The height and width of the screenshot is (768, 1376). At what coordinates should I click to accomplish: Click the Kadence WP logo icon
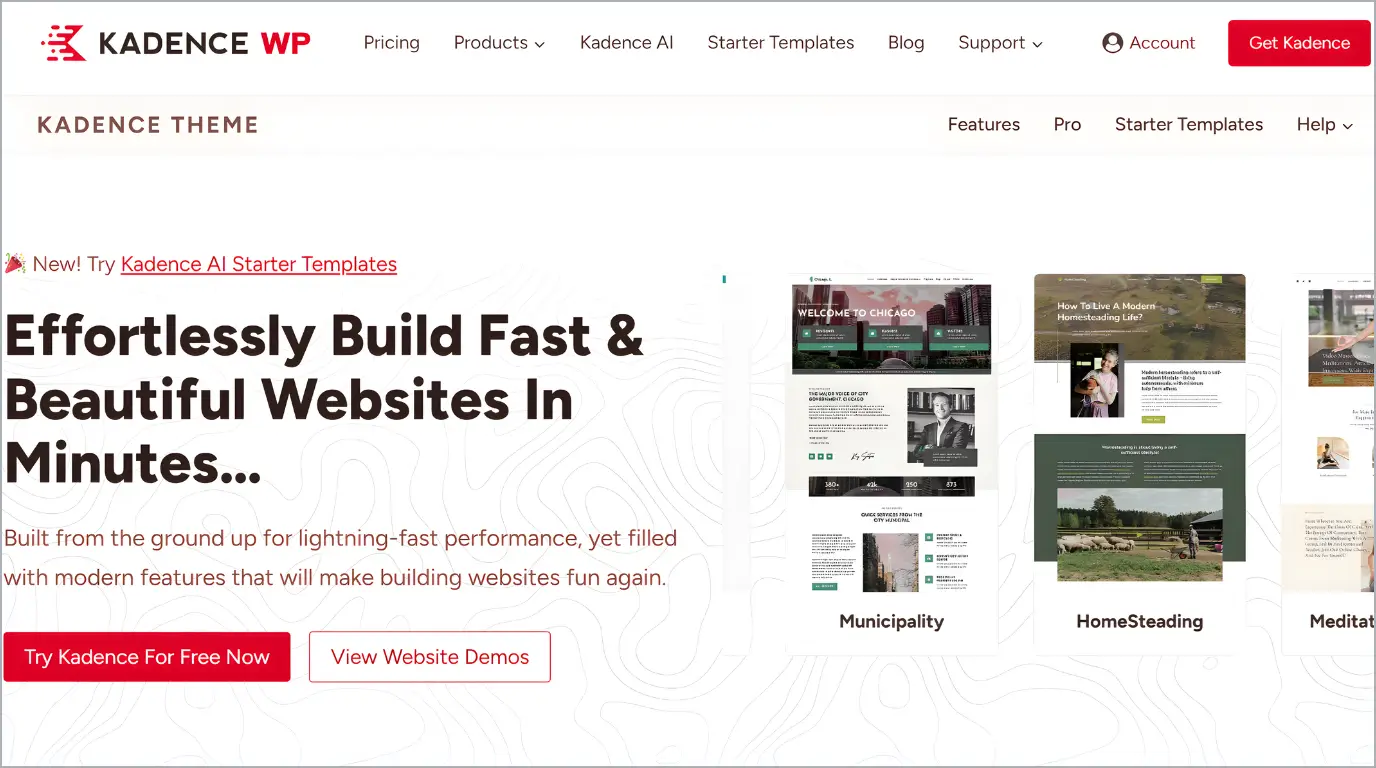64,43
